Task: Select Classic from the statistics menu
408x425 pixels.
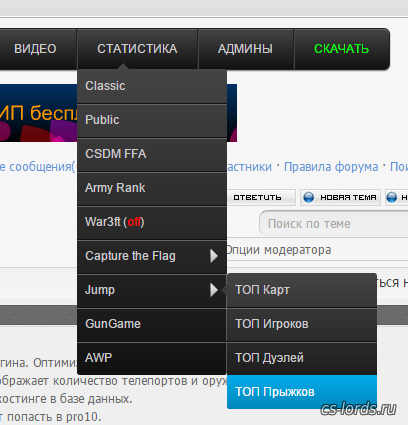Action: click(x=152, y=86)
